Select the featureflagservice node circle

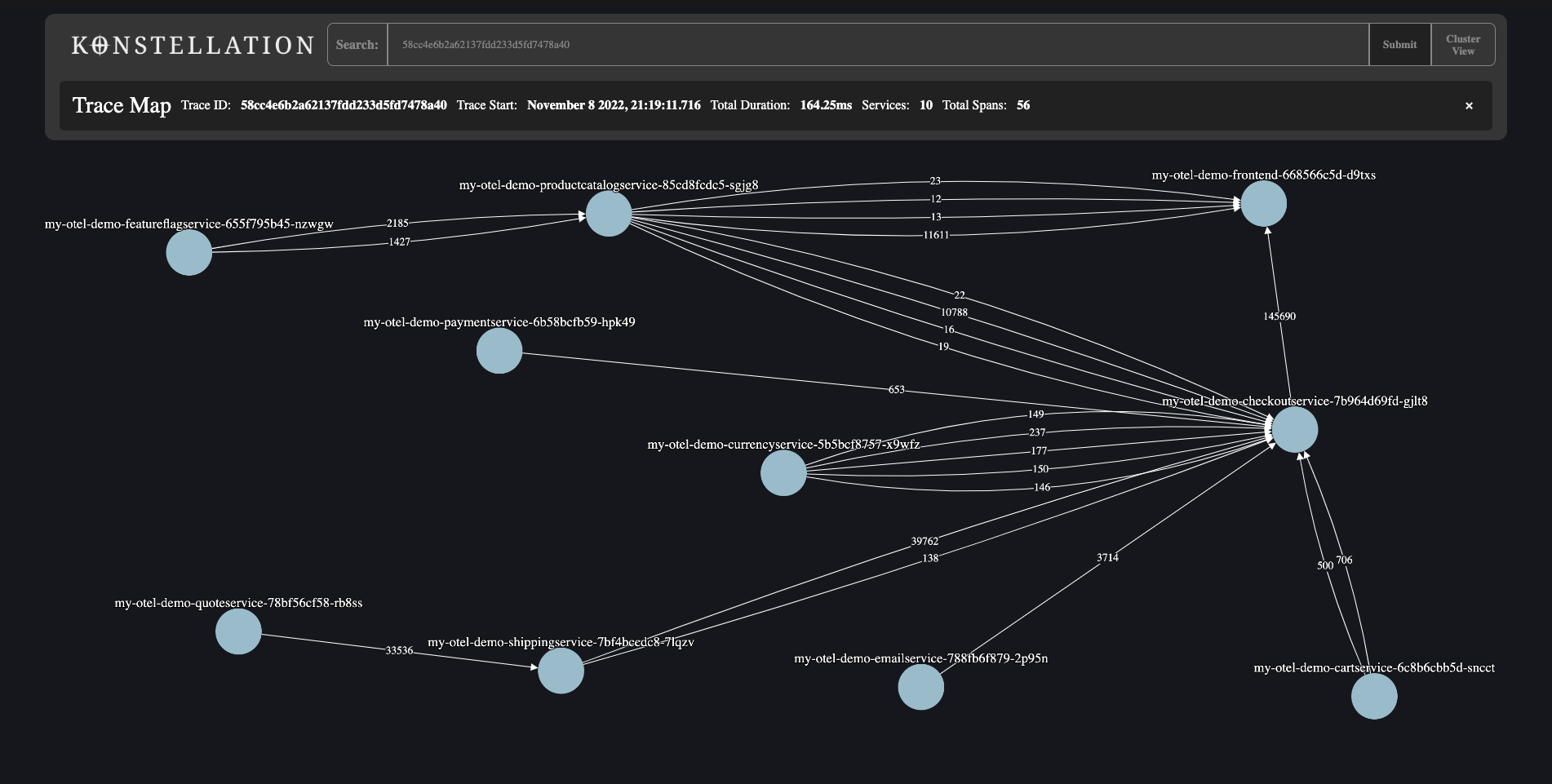point(189,252)
